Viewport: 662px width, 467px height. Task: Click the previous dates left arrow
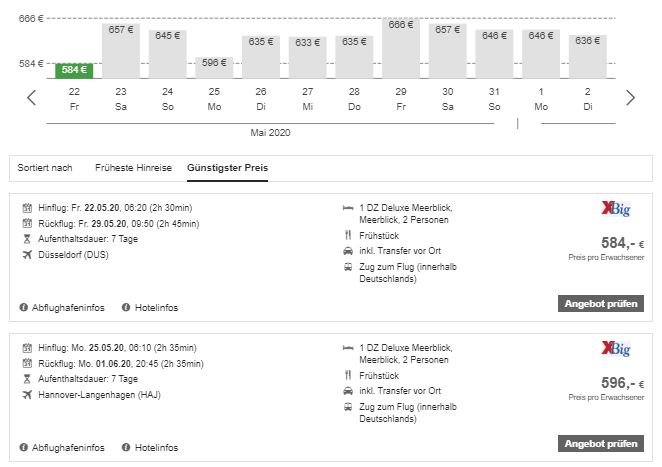click(32, 97)
